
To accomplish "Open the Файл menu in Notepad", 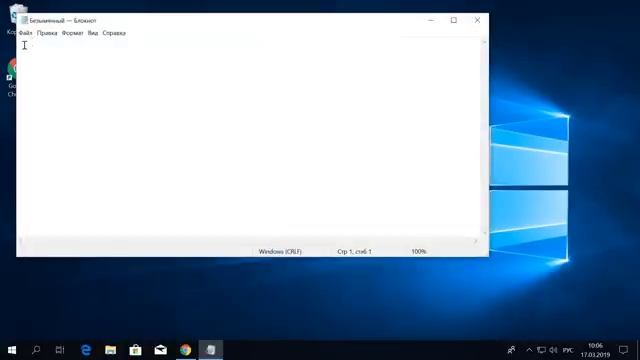I will click(25, 33).
